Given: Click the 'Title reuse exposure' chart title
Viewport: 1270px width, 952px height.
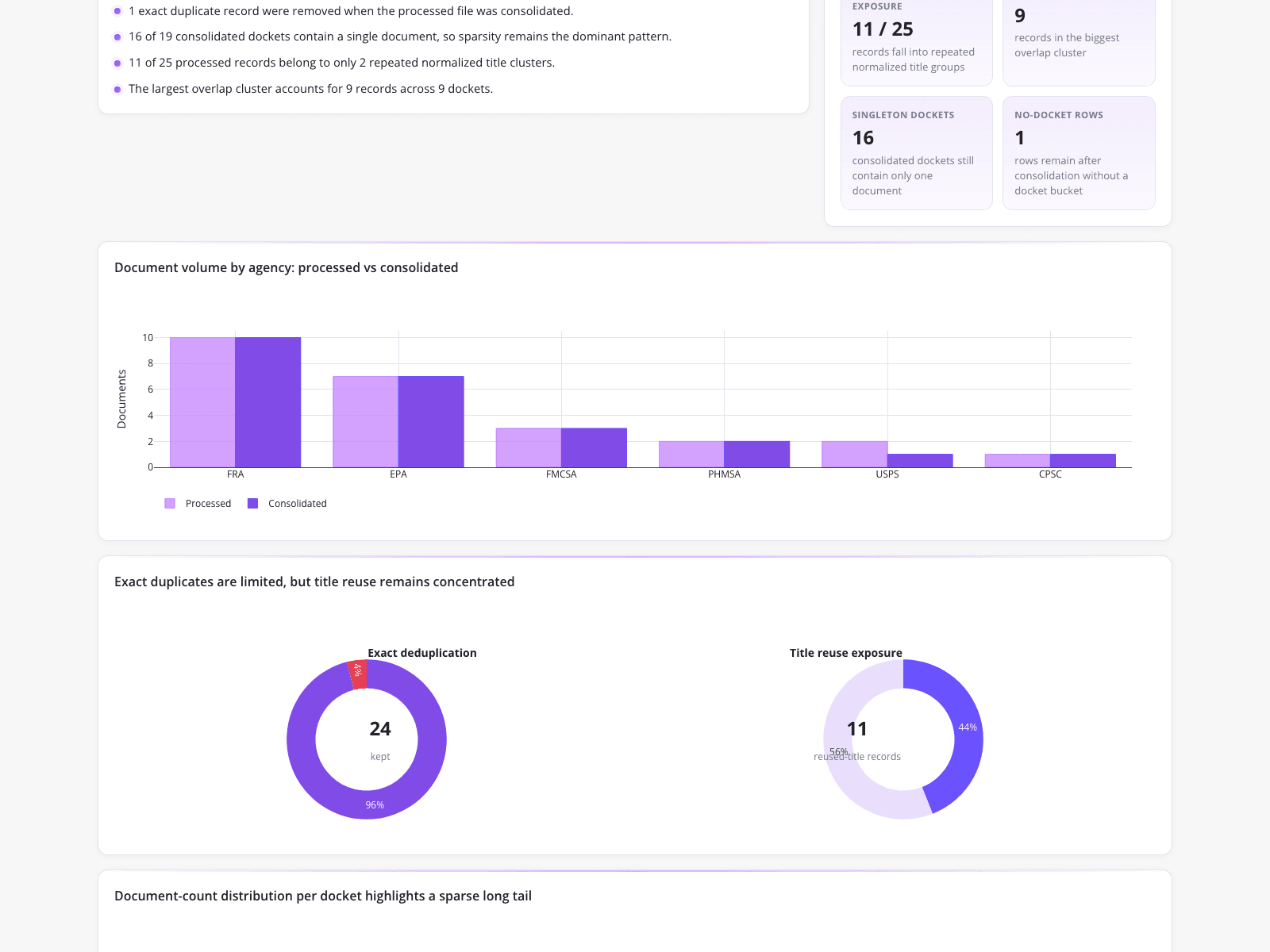Looking at the screenshot, I should click(846, 653).
